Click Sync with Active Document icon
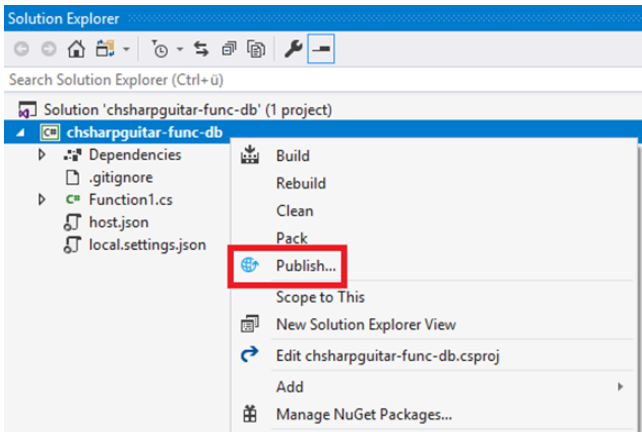Viewport: 642px width, 432px height. coord(201,49)
